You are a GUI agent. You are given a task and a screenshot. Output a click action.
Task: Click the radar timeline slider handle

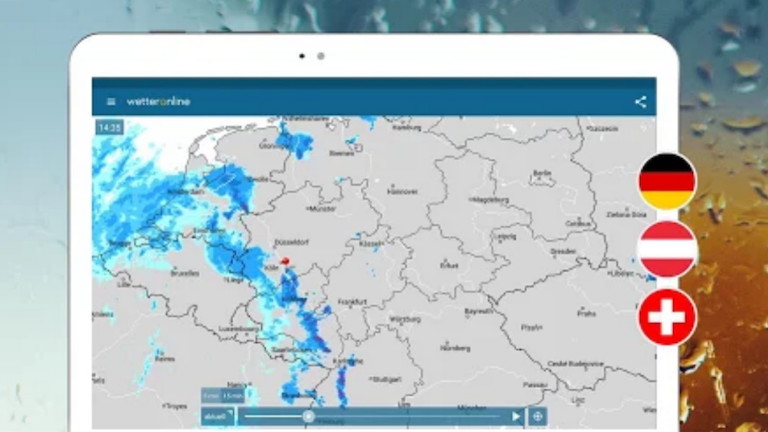click(308, 416)
